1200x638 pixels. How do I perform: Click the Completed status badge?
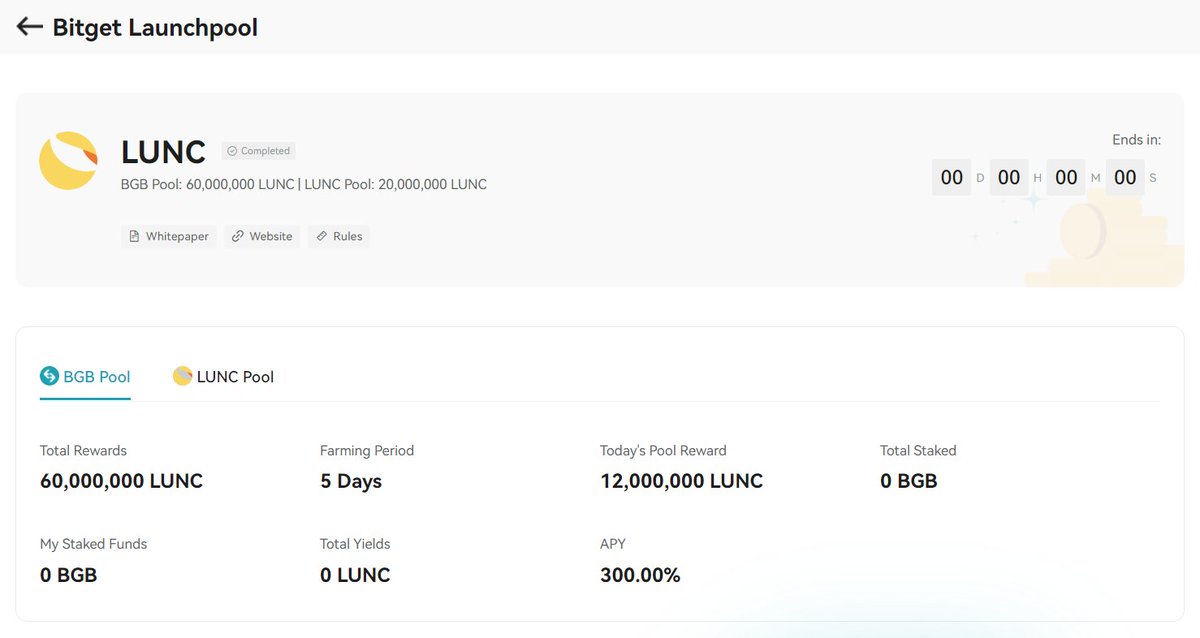[x=258, y=151]
